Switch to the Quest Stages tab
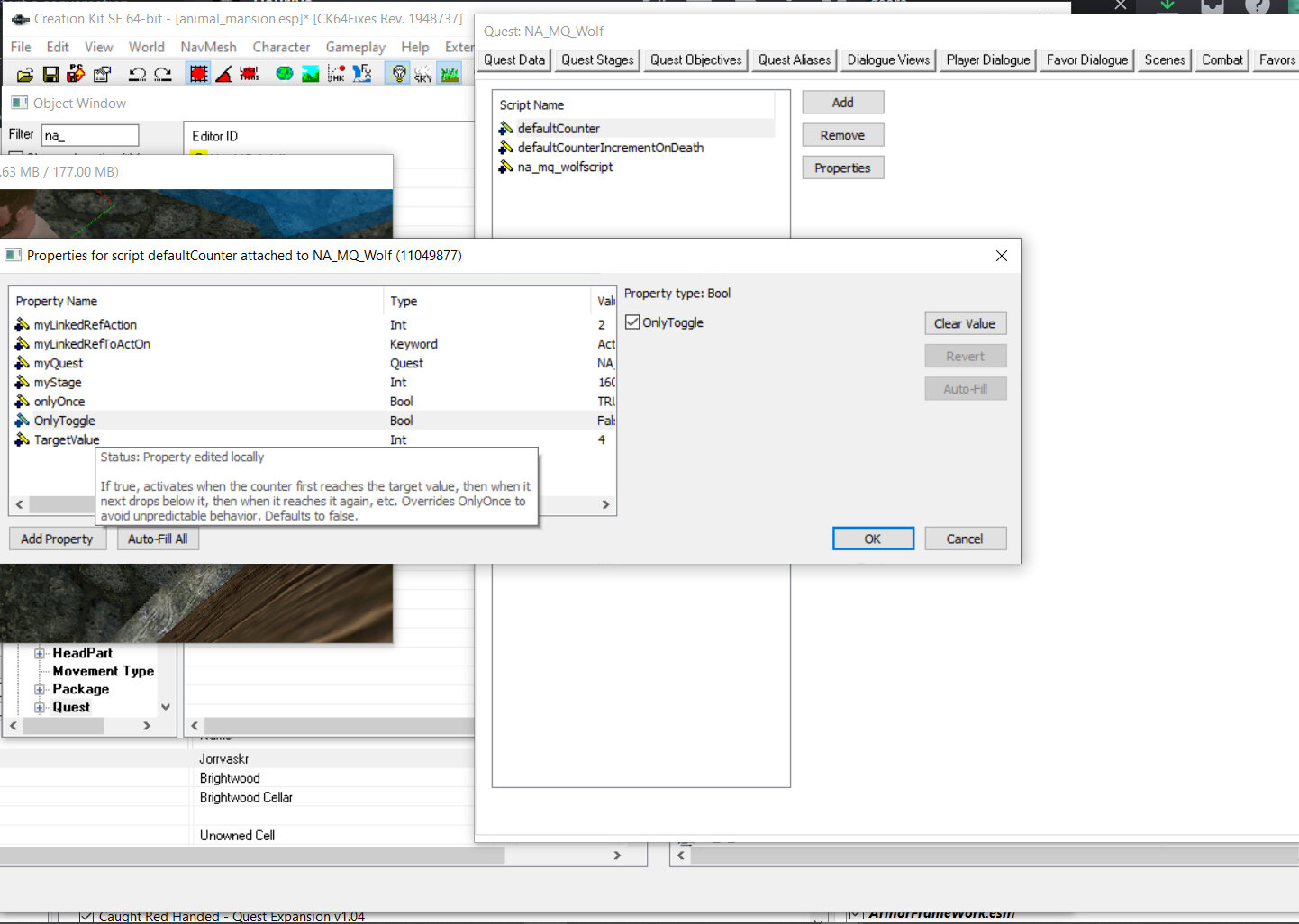 click(597, 59)
